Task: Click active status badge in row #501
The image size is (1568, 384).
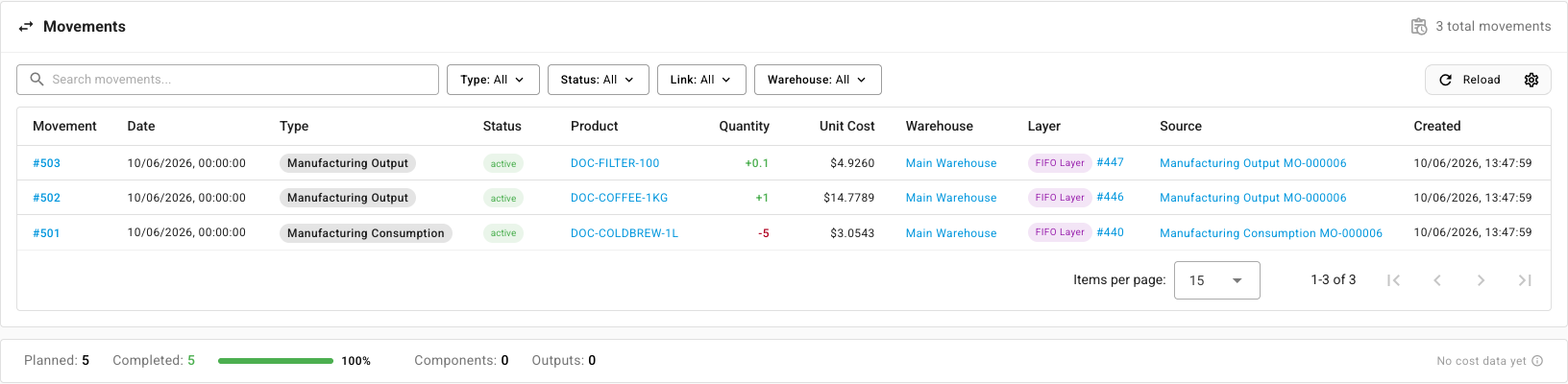Action: coord(503,233)
